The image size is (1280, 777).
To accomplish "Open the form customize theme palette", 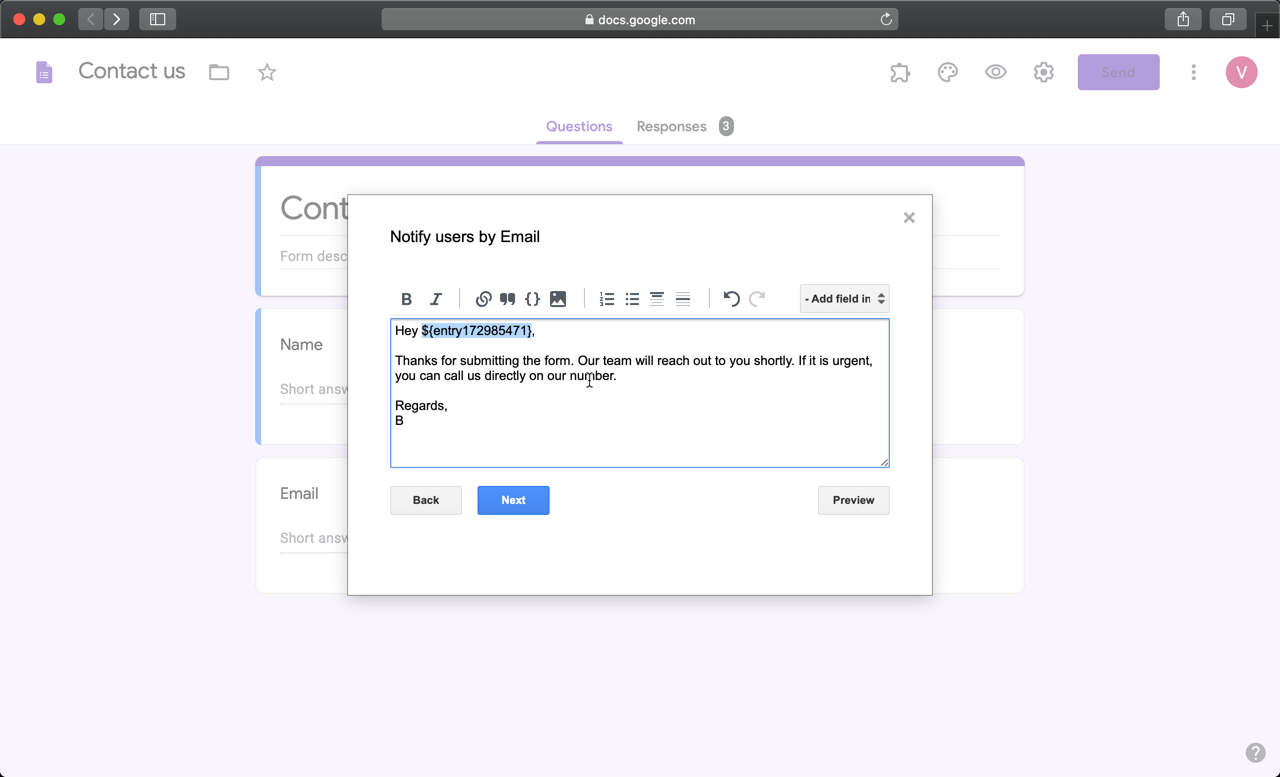I will point(947,72).
